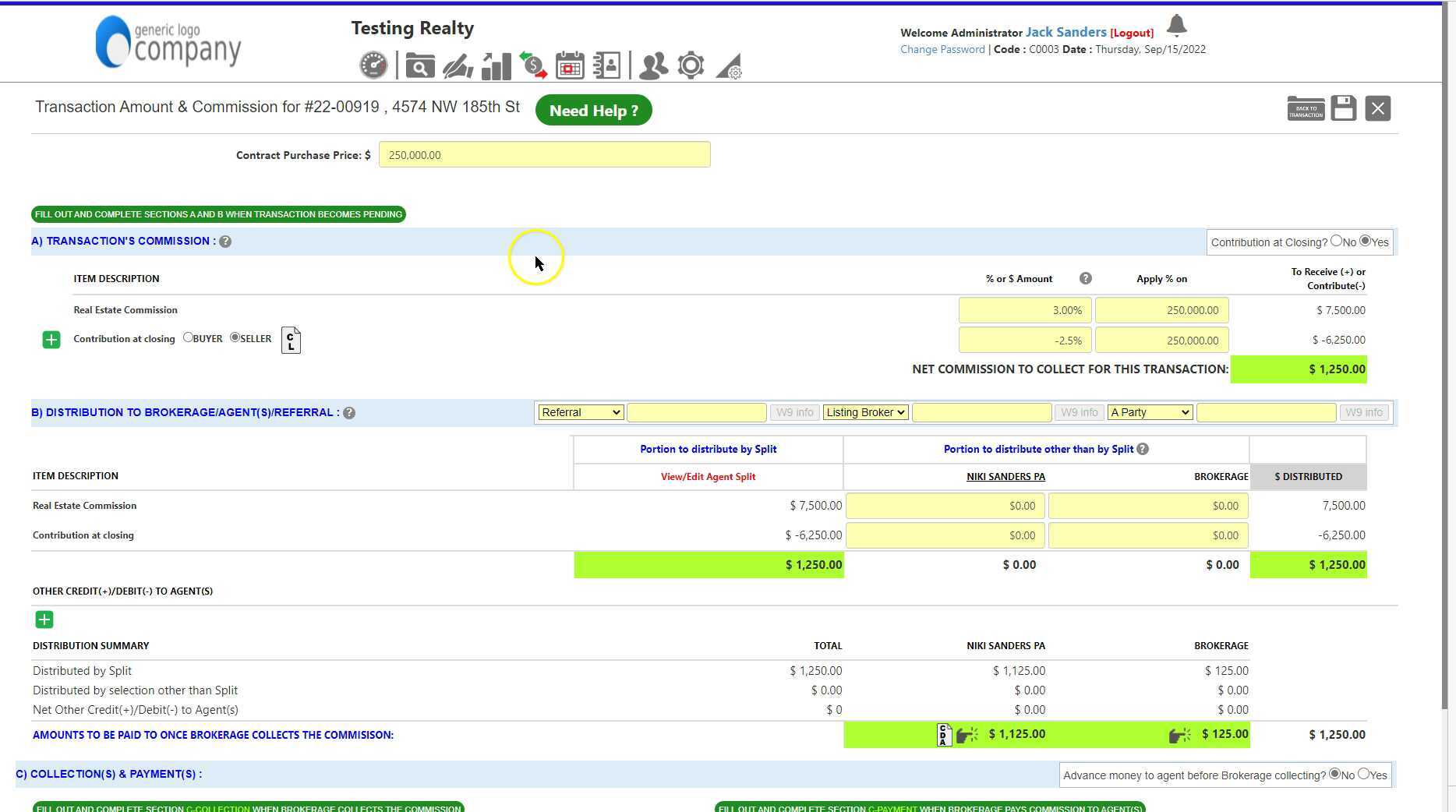This screenshot has width=1456, height=812.
Task: Open the bar chart reports icon
Action: [496, 66]
